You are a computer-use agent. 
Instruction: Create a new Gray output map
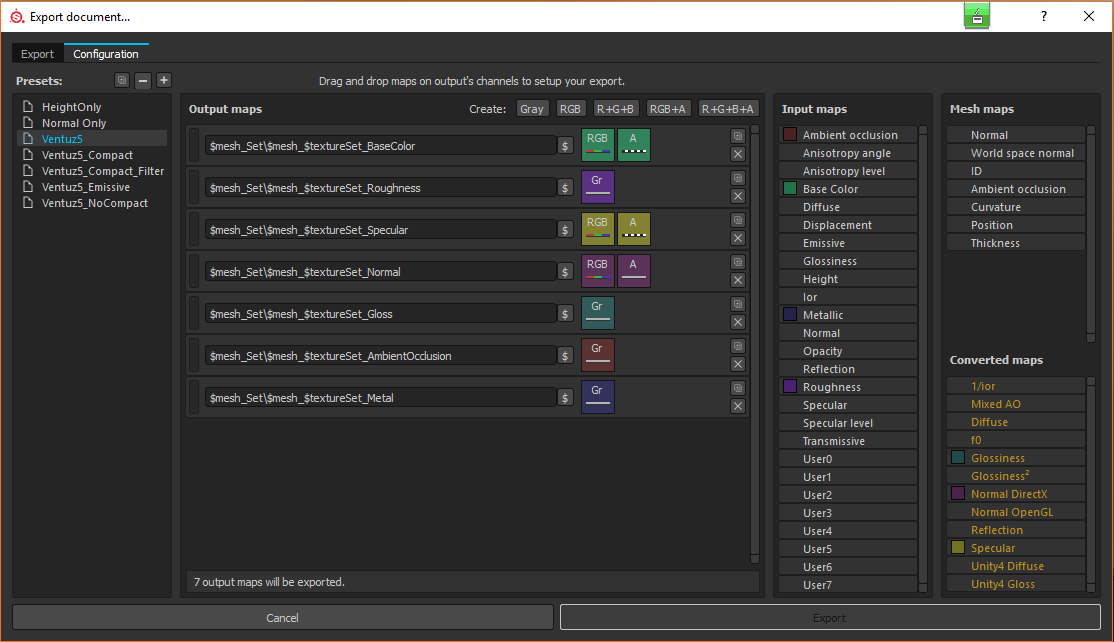pyautogui.click(x=532, y=109)
